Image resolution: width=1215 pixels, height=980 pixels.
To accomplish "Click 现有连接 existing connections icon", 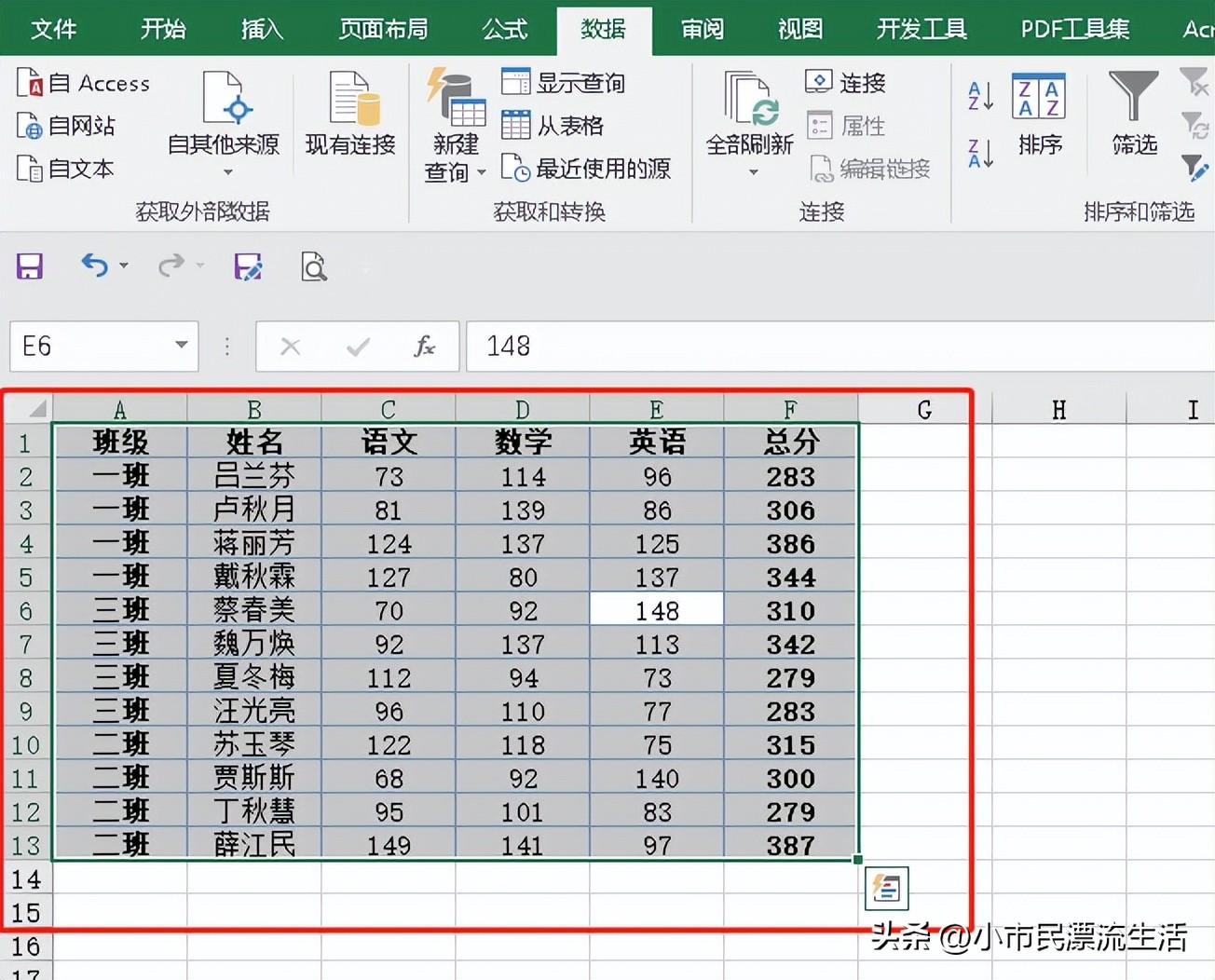I will click(350, 113).
